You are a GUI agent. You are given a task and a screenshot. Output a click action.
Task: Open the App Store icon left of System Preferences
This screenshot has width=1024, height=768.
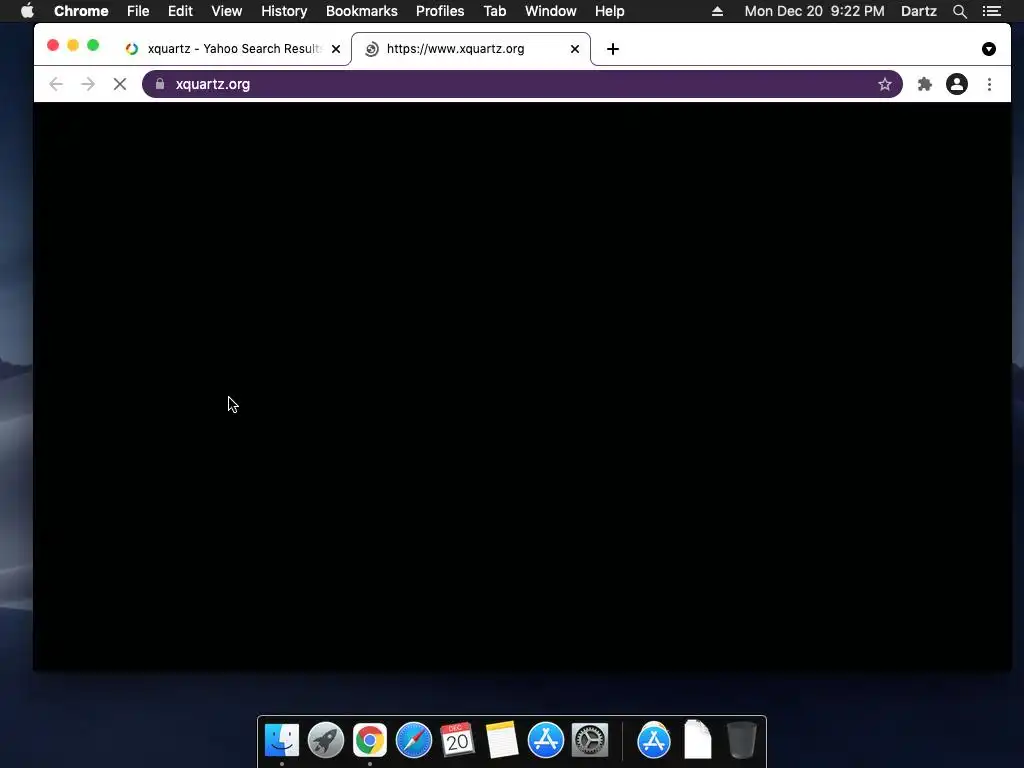[x=545, y=740]
